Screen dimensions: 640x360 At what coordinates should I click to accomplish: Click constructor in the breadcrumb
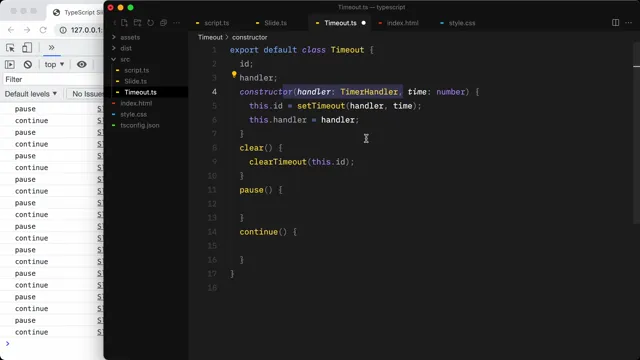click(249, 37)
